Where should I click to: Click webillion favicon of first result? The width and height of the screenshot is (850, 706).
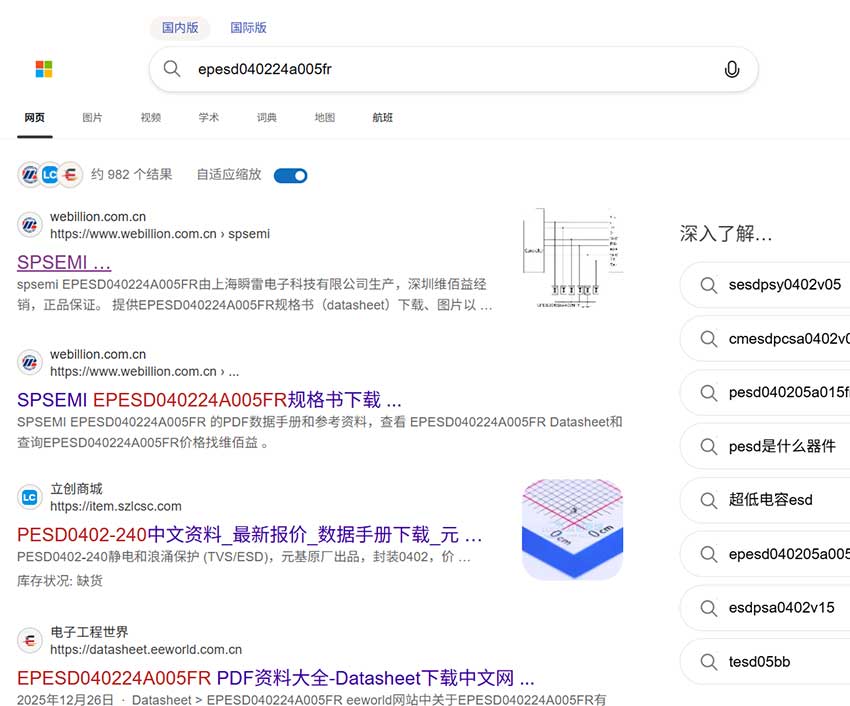point(30,225)
